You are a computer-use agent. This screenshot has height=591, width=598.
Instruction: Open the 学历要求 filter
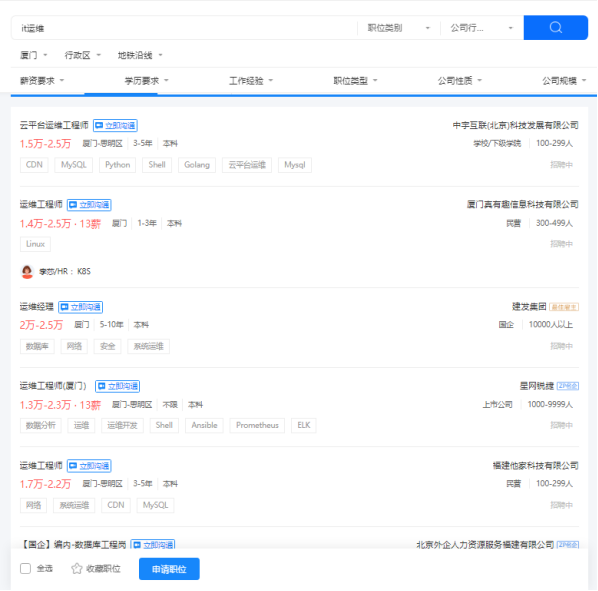pos(146,81)
